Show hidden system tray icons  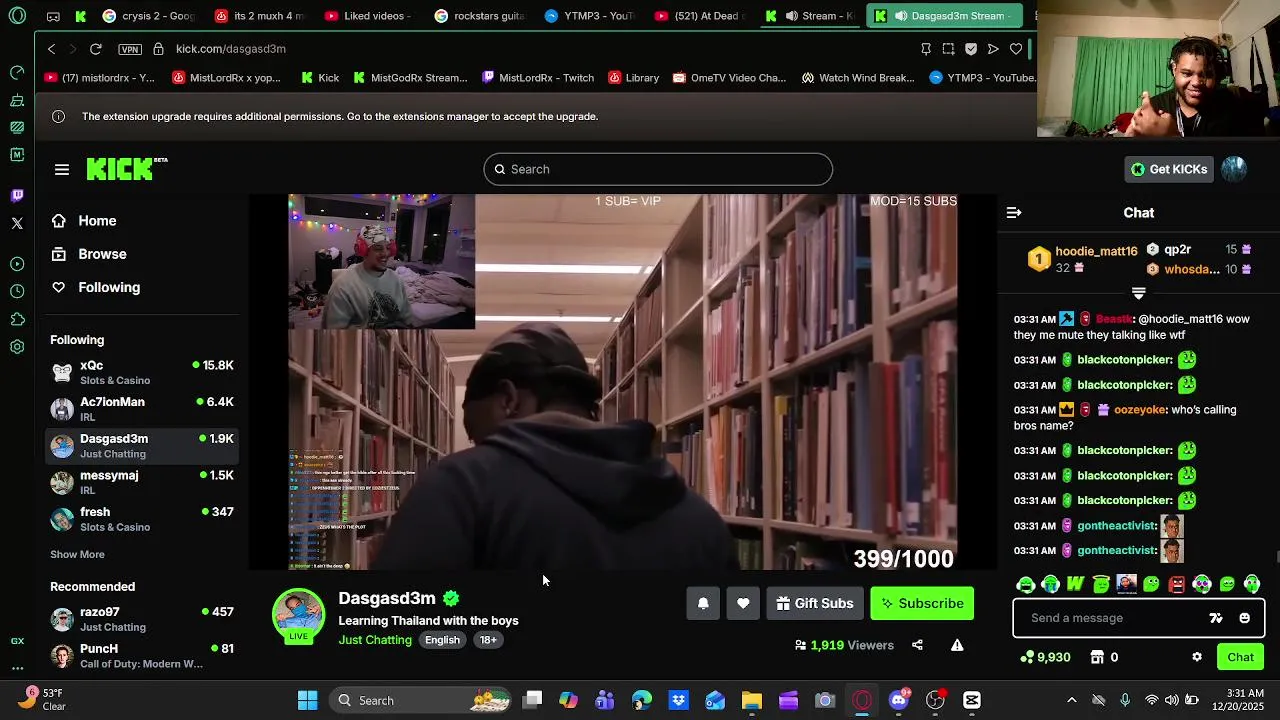pyautogui.click(x=1072, y=700)
